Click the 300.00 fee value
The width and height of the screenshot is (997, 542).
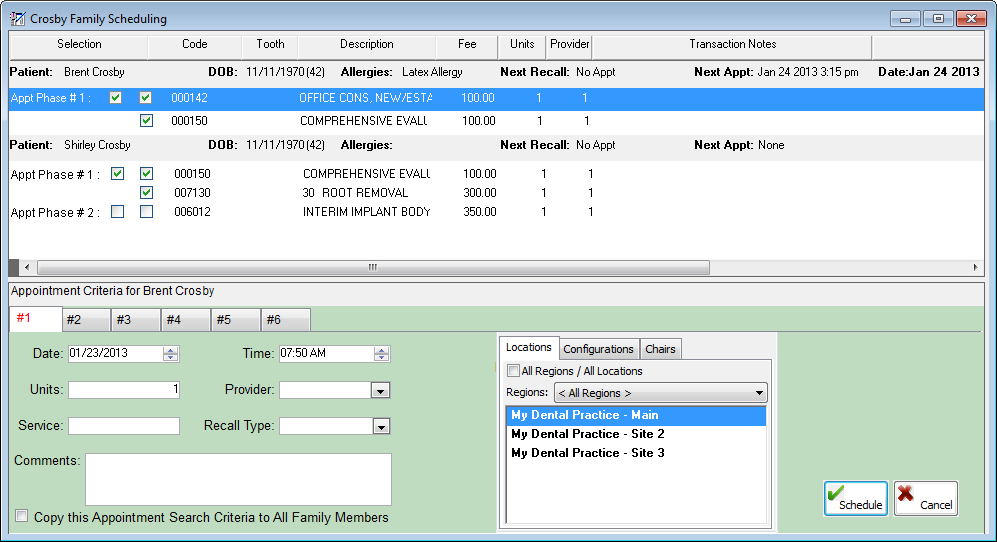pos(479,193)
